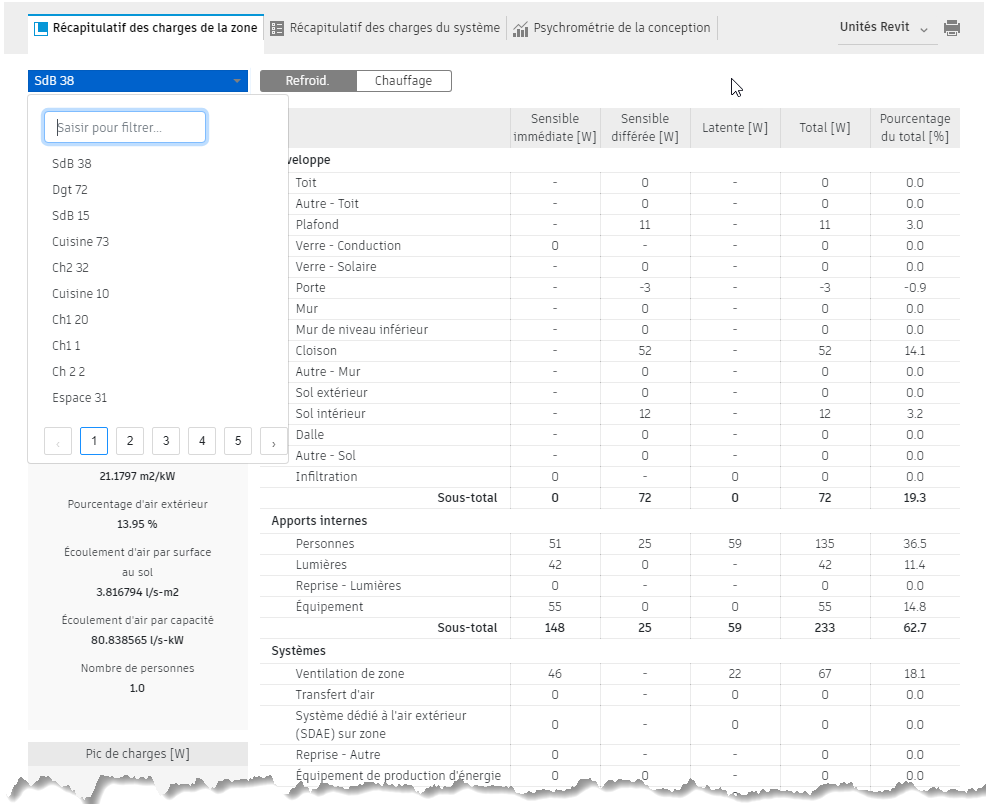Click the Personnes row label
Viewport: 986px width, 804px height.
point(325,544)
